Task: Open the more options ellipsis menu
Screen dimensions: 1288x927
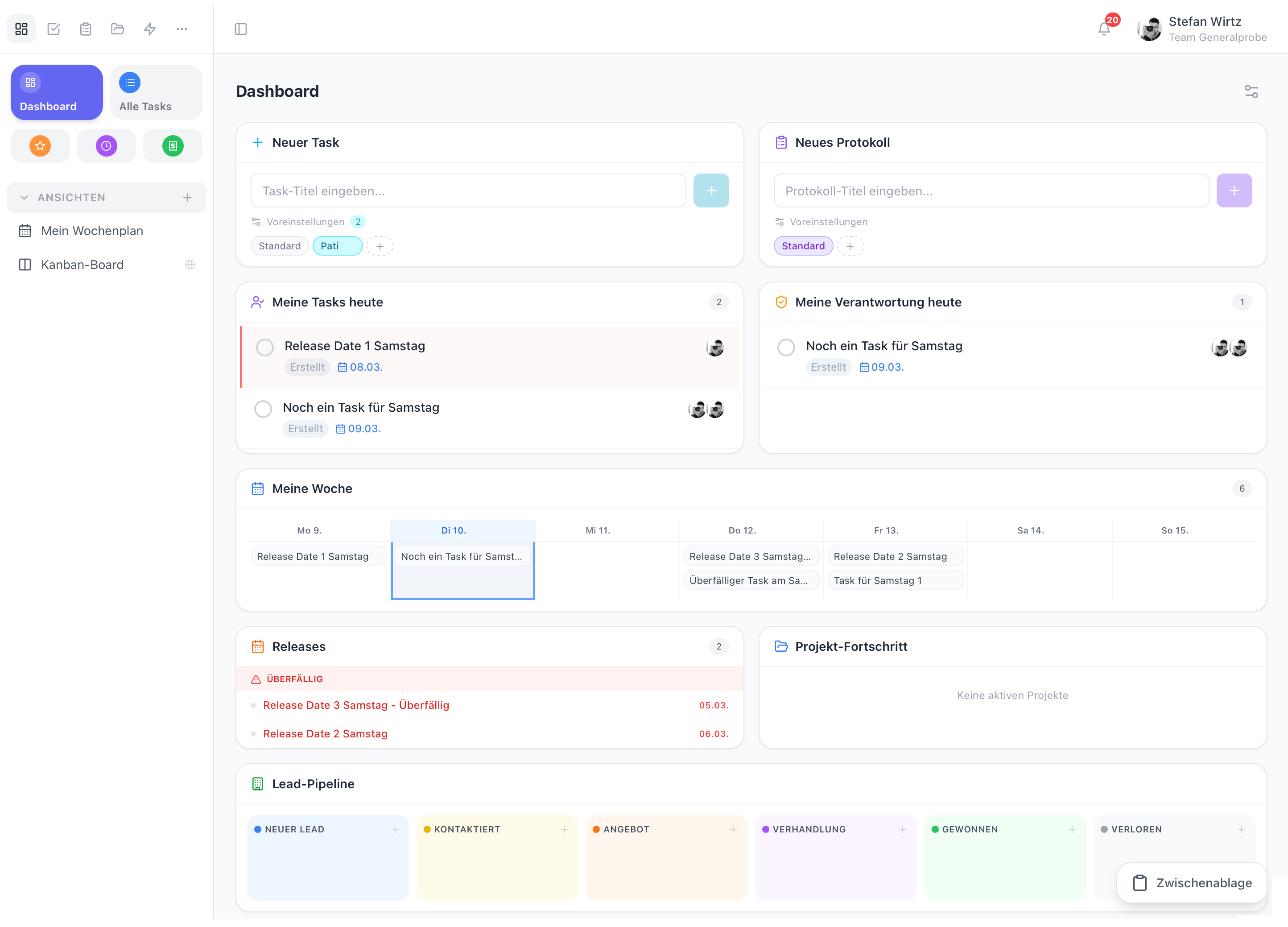Action: tap(182, 29)
